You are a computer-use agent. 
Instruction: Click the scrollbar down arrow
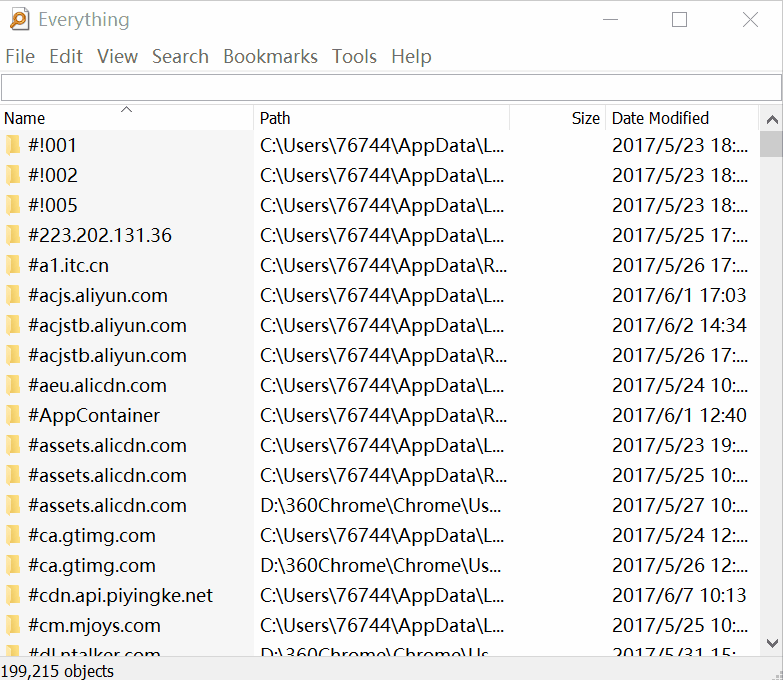[772, 643]
